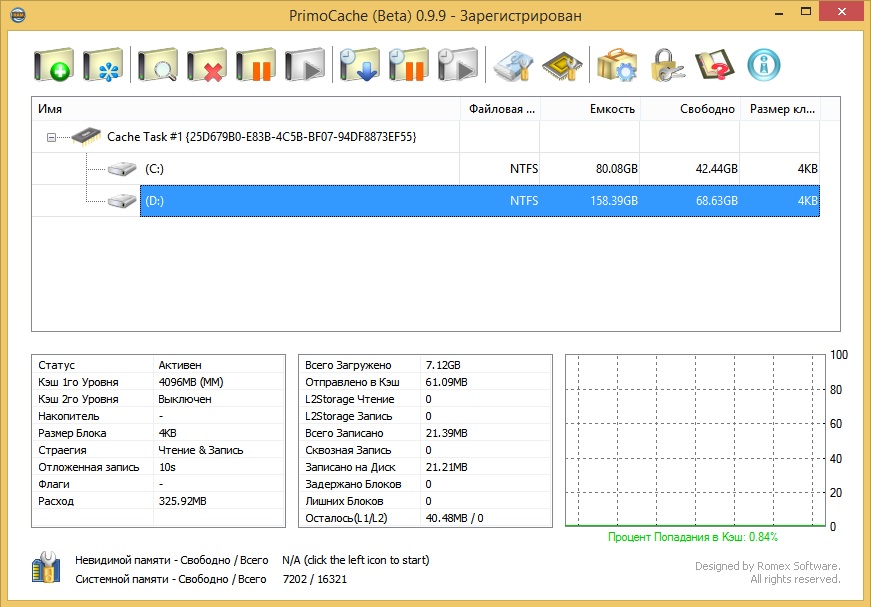
Task: Click the 42.44GB free space cell
Action: tap(717, 169)
